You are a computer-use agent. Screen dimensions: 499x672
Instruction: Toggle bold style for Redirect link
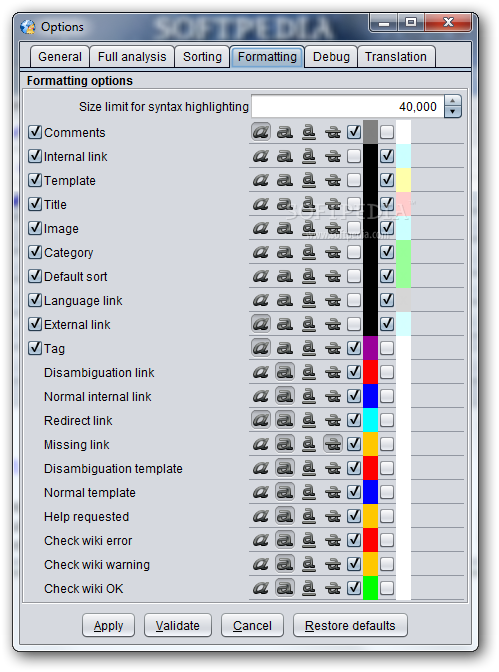pos(285,420)
